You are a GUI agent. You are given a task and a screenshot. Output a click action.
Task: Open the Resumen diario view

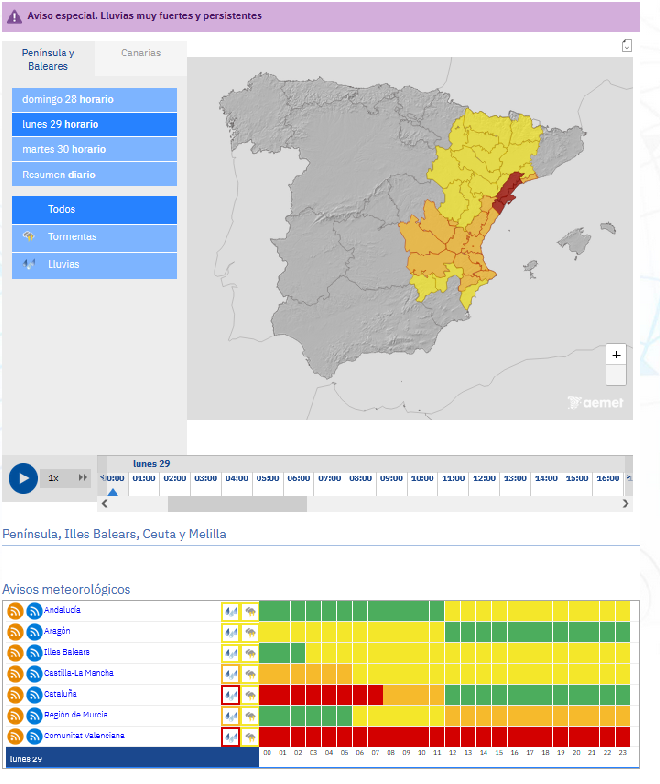click(x=94, y=174)
